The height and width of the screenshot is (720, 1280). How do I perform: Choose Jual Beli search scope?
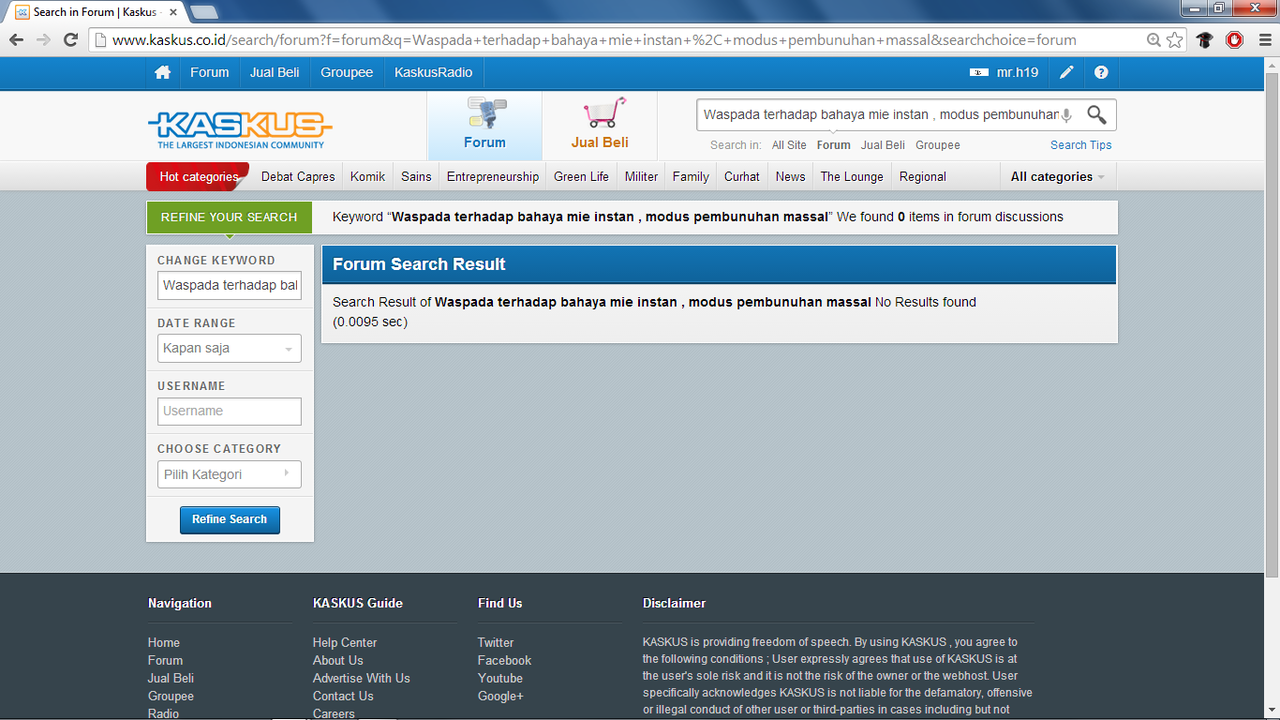pyautogui.click(x=883, y=145)
